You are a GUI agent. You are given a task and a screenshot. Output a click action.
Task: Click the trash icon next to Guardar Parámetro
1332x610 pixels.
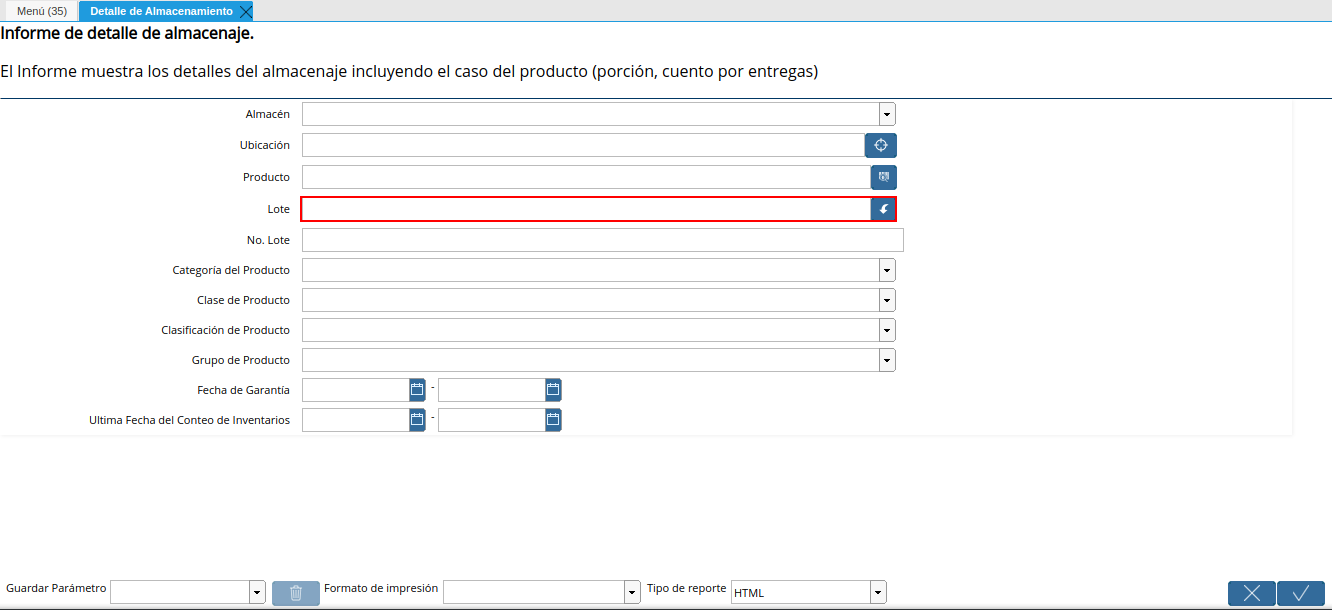click(x=295, y=592)
